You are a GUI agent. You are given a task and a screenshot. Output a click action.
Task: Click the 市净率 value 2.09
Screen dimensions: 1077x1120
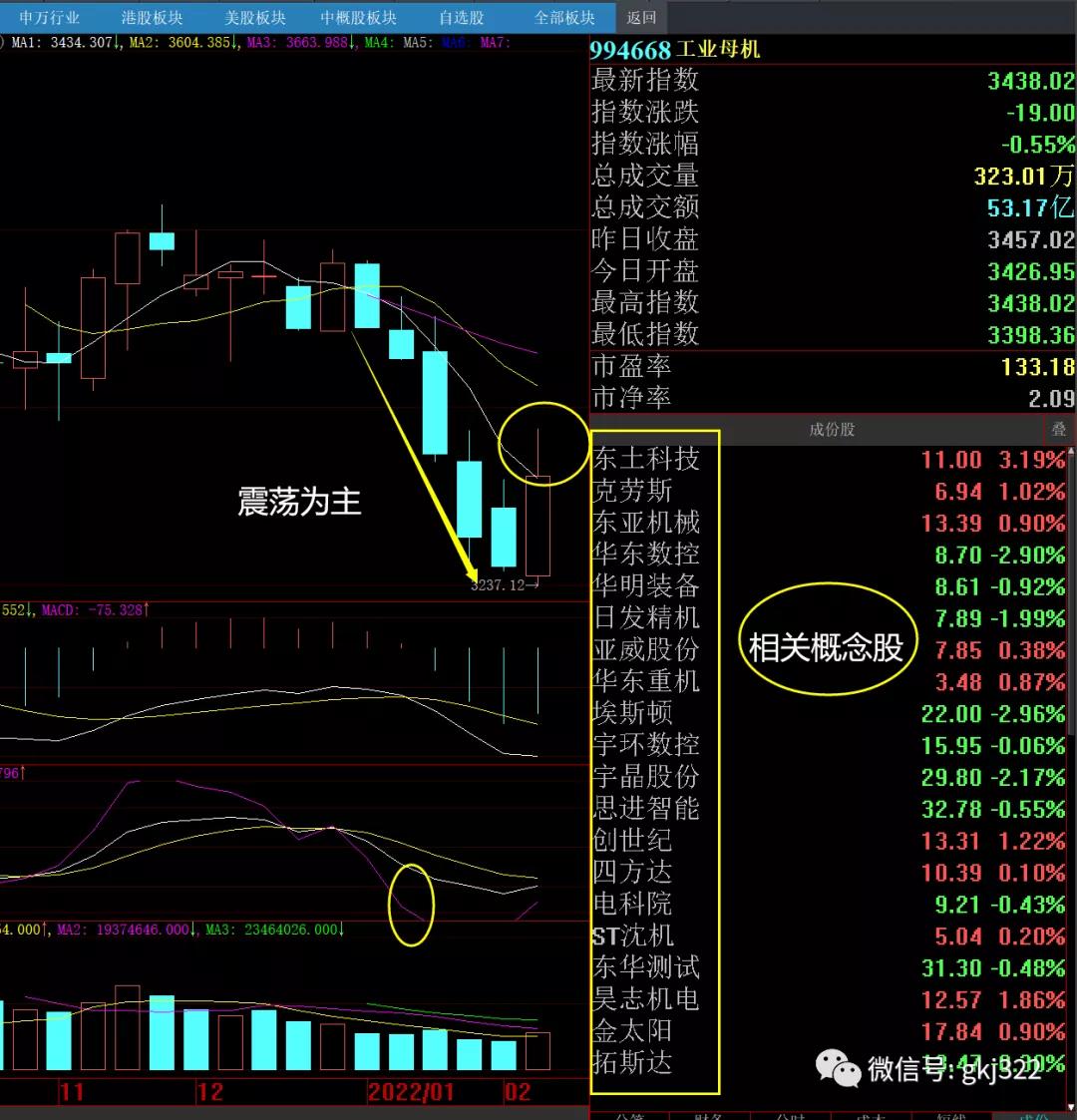coord(1051,399)
